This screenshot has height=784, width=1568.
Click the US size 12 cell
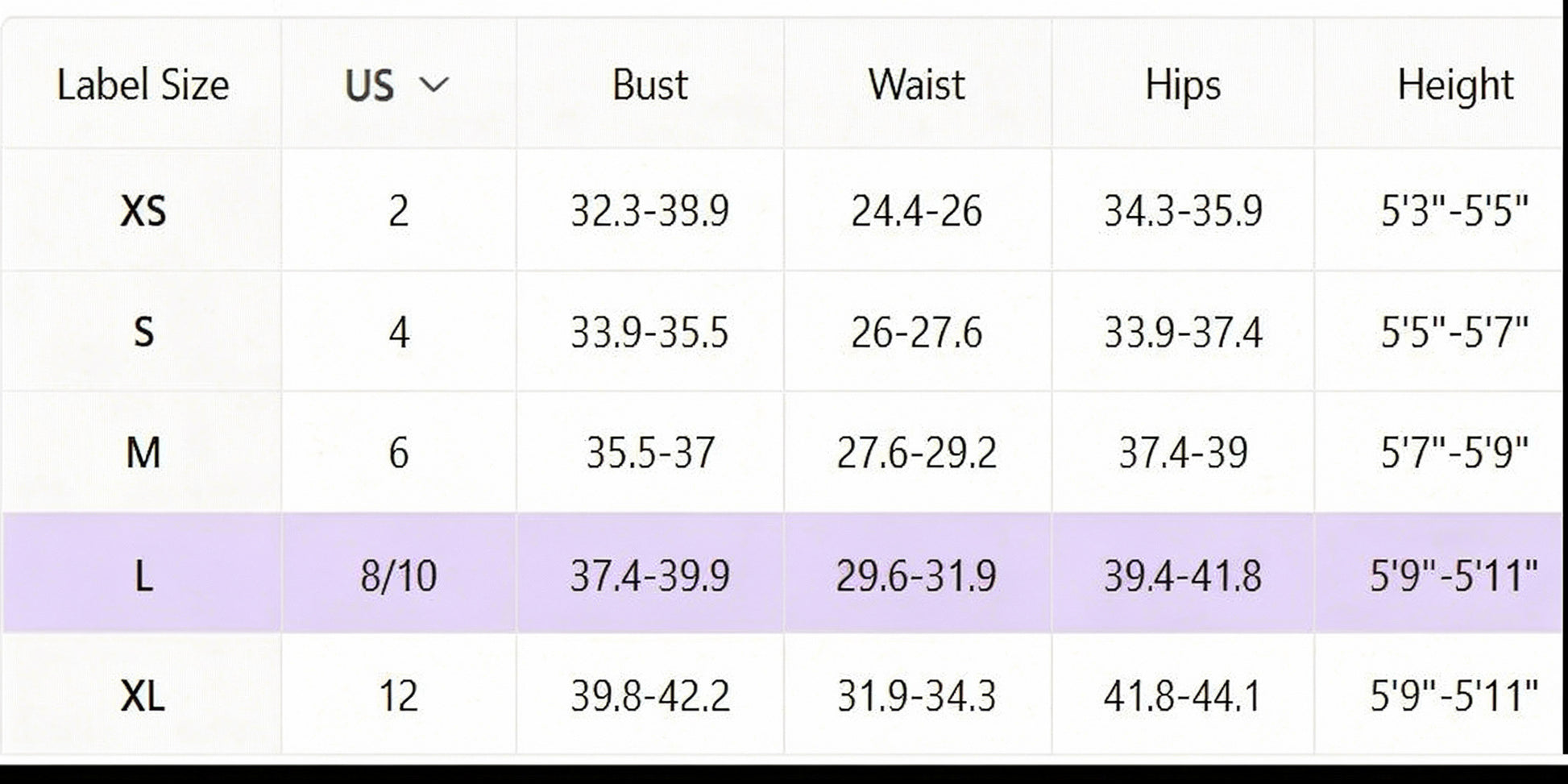pos(398,695)
